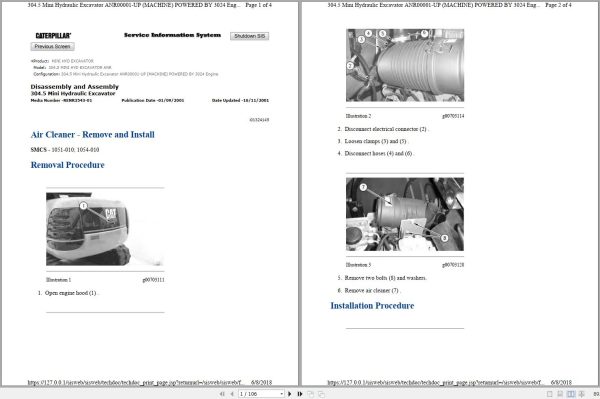600x399 pixels.
Task: Go to the first page
Action: [222, 394]
